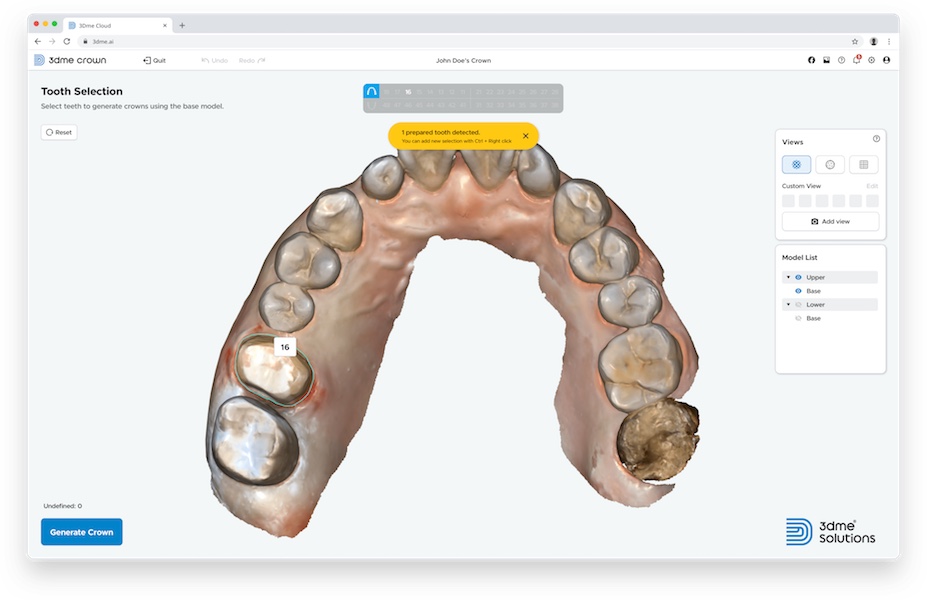Collapse the Upper model tree group
This screenshot has width=927, height=600.
tap(788, 277)
